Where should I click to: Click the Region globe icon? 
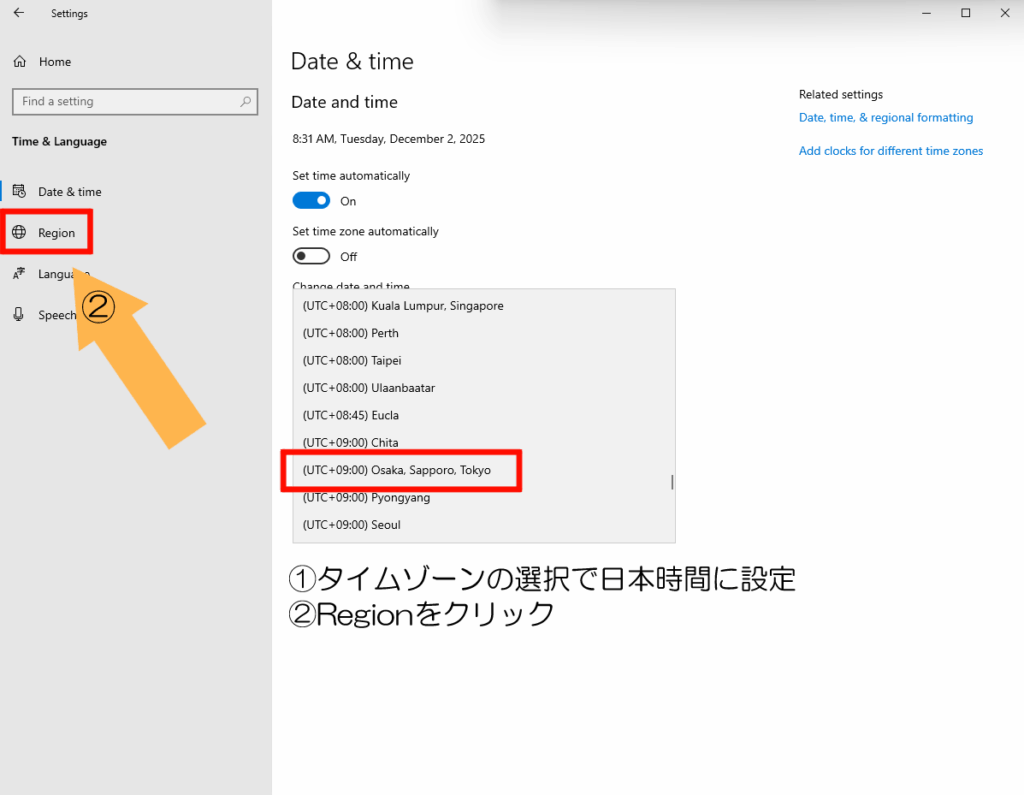pos(19,233)
